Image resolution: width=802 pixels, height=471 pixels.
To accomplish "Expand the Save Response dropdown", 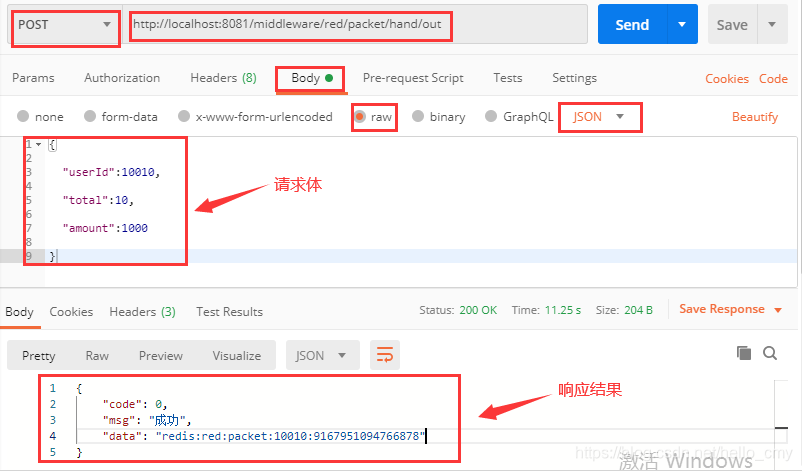I will tap(778, 310).
